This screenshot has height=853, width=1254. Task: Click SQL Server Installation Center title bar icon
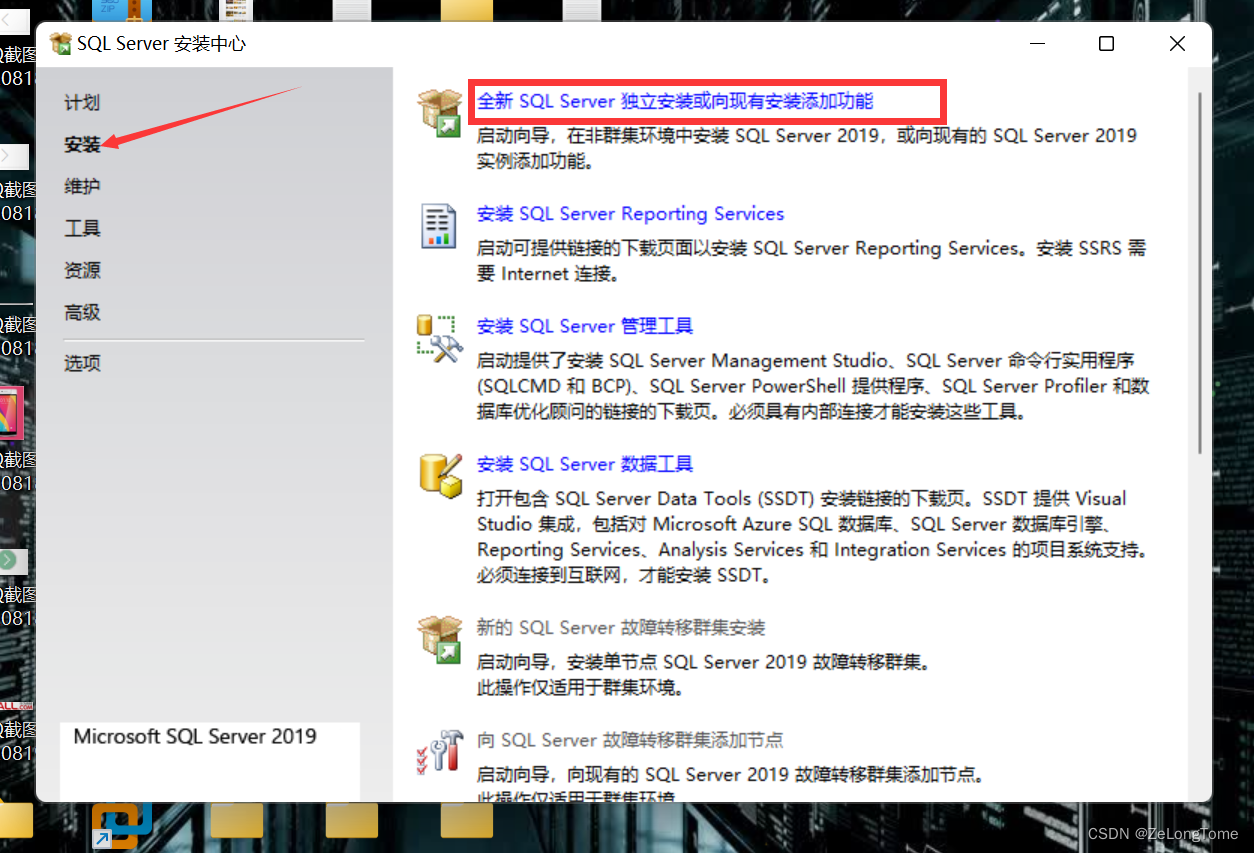(x=61, y=44)
